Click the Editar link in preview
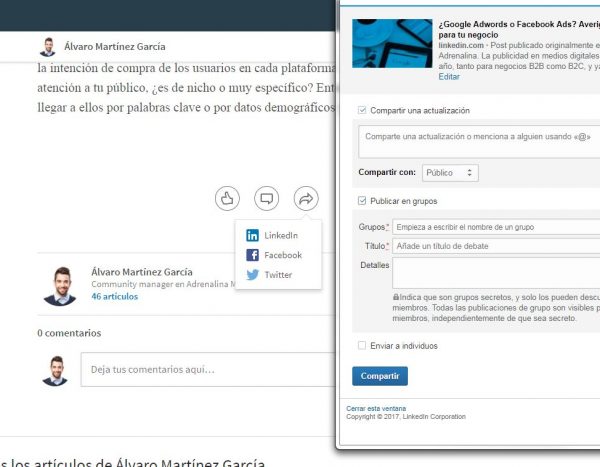Image resolution: width=600 pixels, height=467 pixels. [x=449, y=77]
